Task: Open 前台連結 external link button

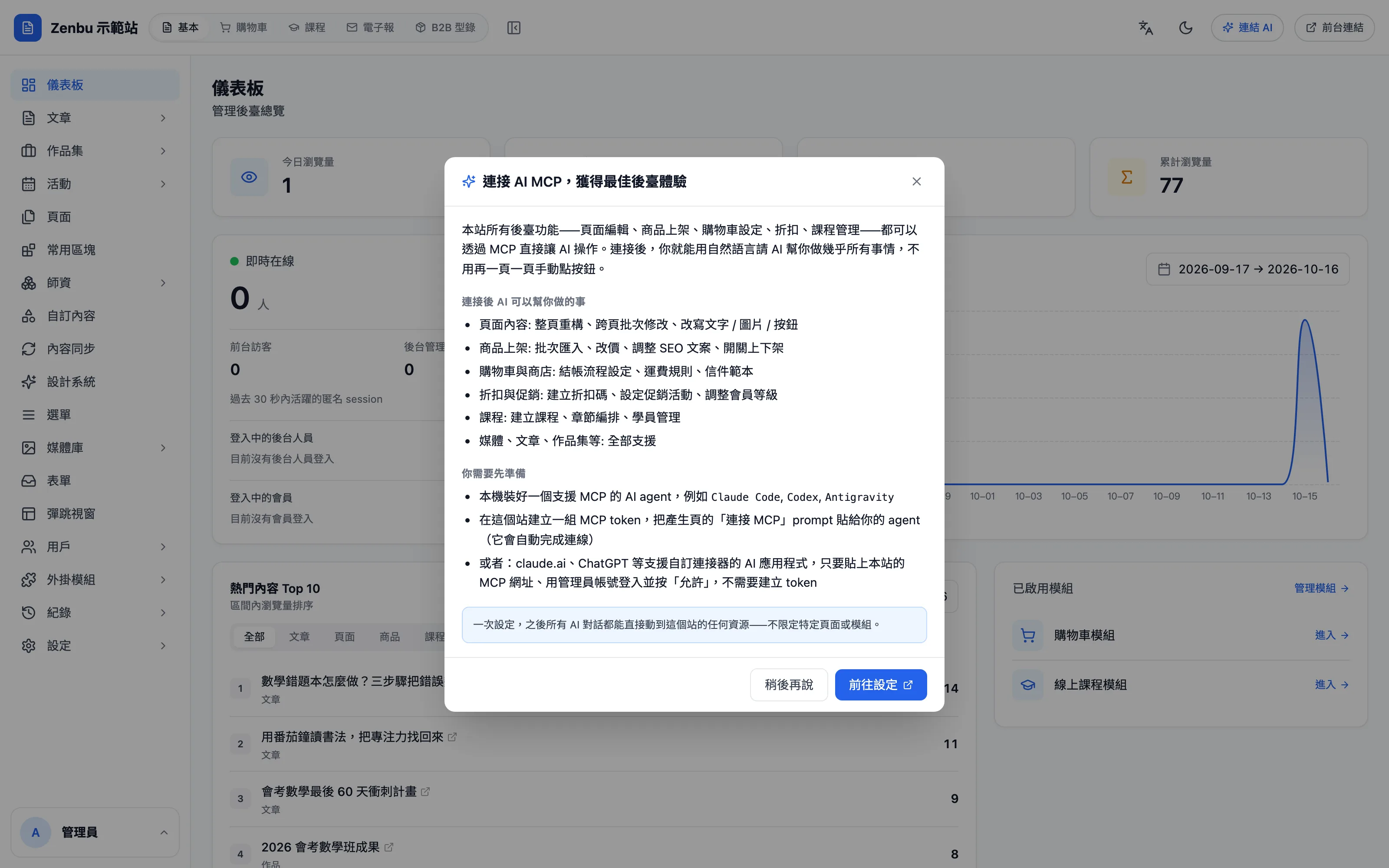Action: click(x=1334, y=27)
